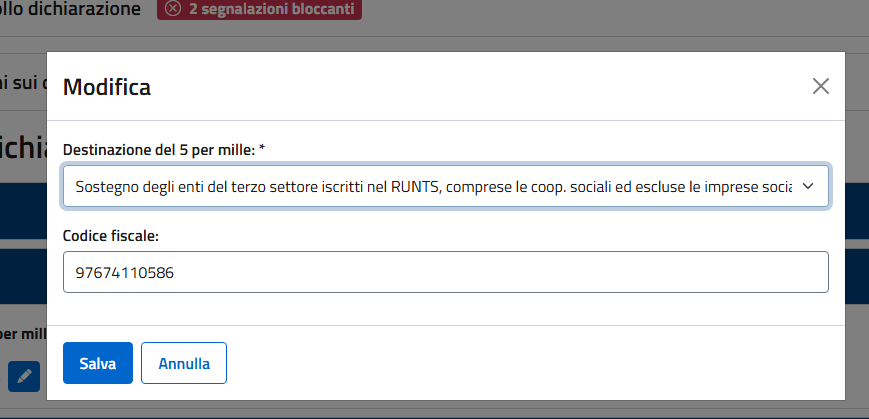Click the 'per mill' text at bottom left
Screen dimensions: 869x419
(x=22, y=333)
